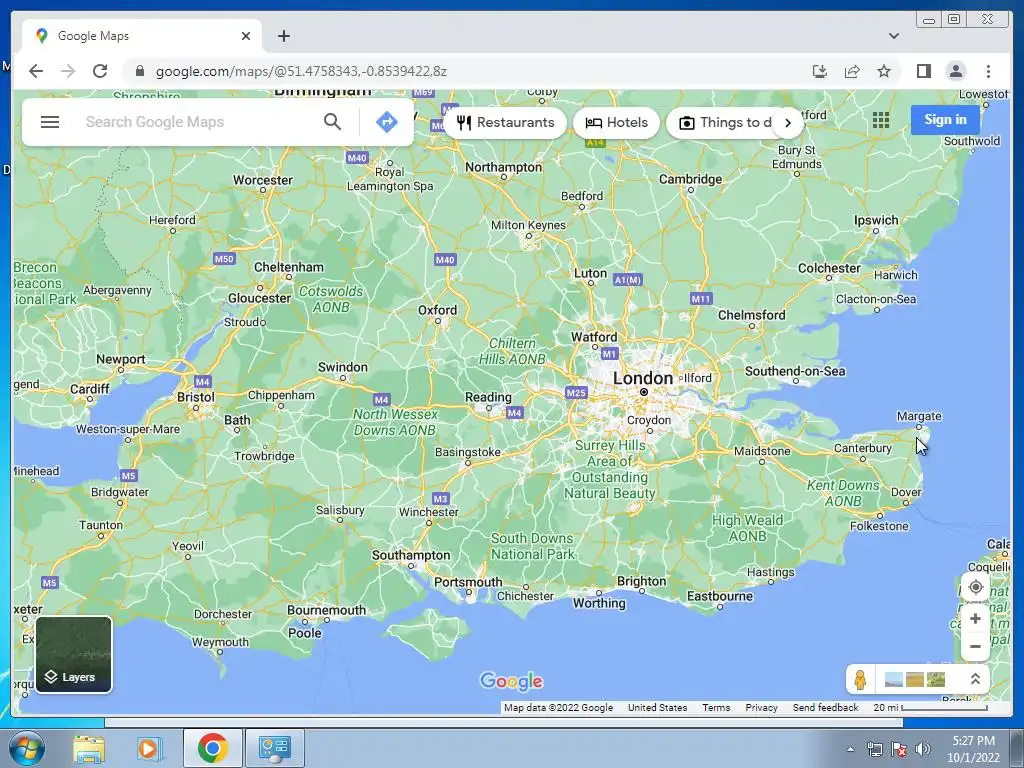The width and height of the screenshot is (1024, 768).
Task: Install app via the download icon in the address bar
Action: [820, 71]
